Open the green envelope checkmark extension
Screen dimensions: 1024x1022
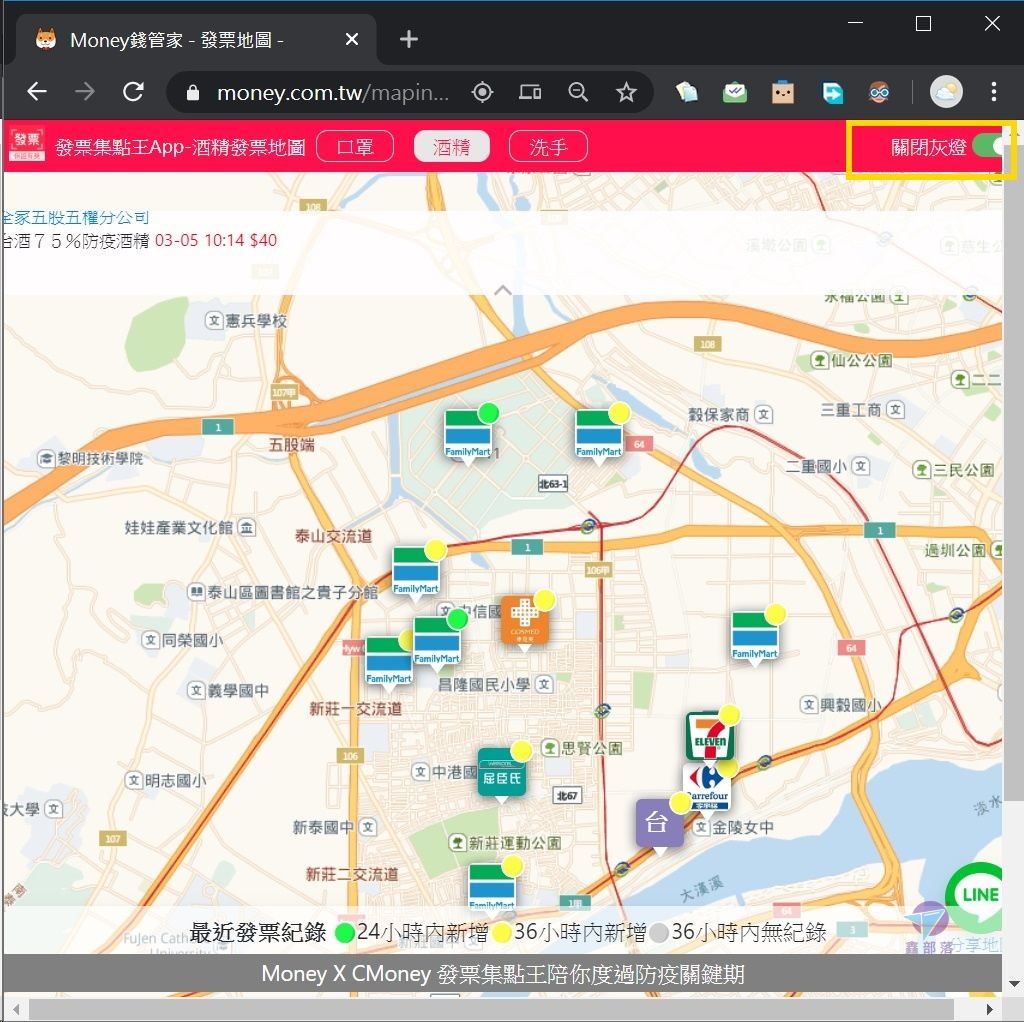735,93
